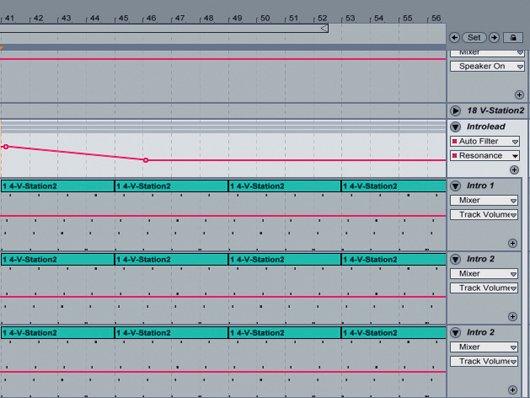The height and width of the screenshot is (398, 530).
Task: Select the resonance breakpoint at bar 46
Action: (146, 160)
